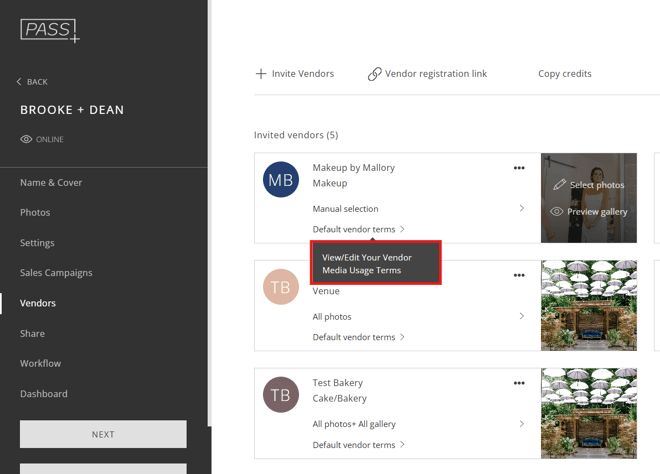Copy the Vendor registration link
The image size is (660, 474).
pyautogui.click(x=428, y=74)
